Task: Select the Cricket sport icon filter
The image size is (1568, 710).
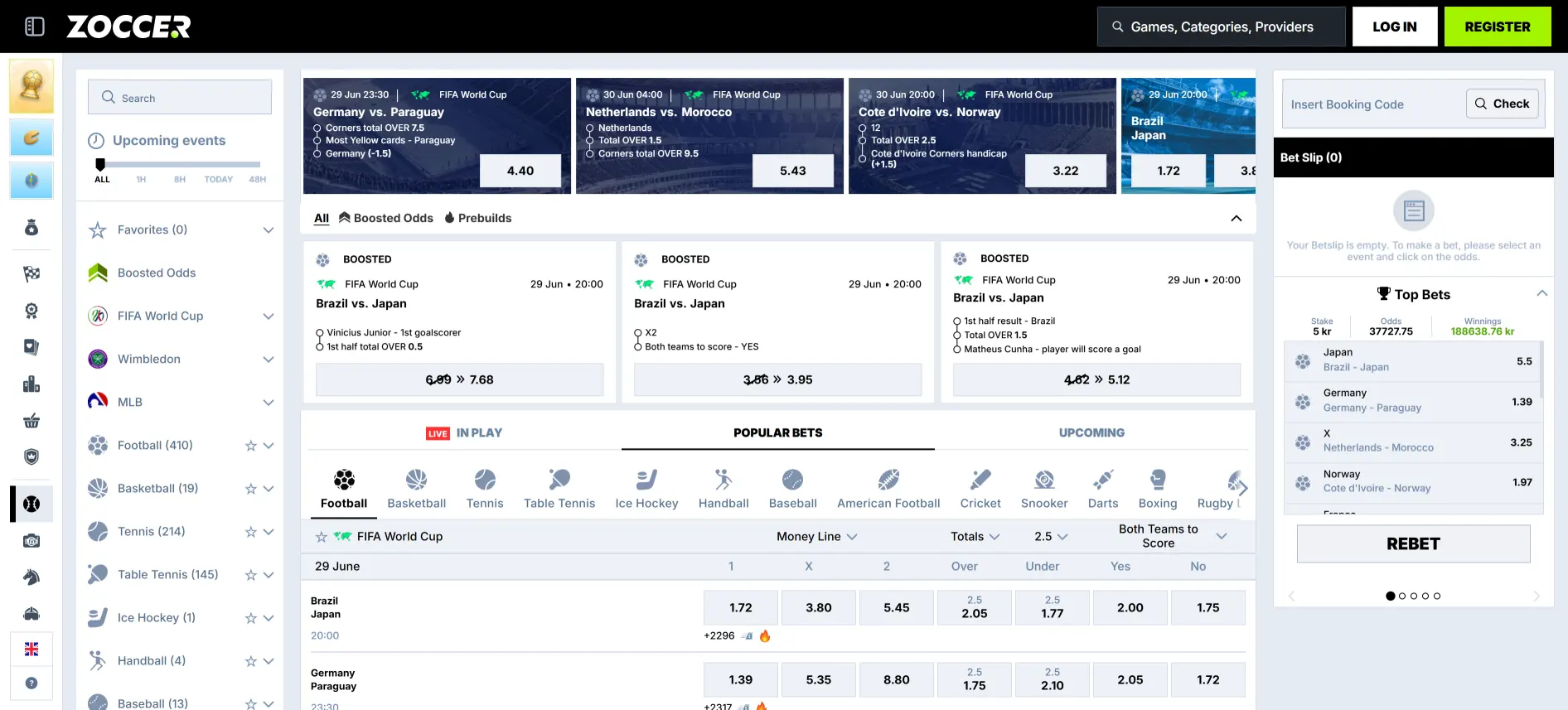Action: coord(980,480)
